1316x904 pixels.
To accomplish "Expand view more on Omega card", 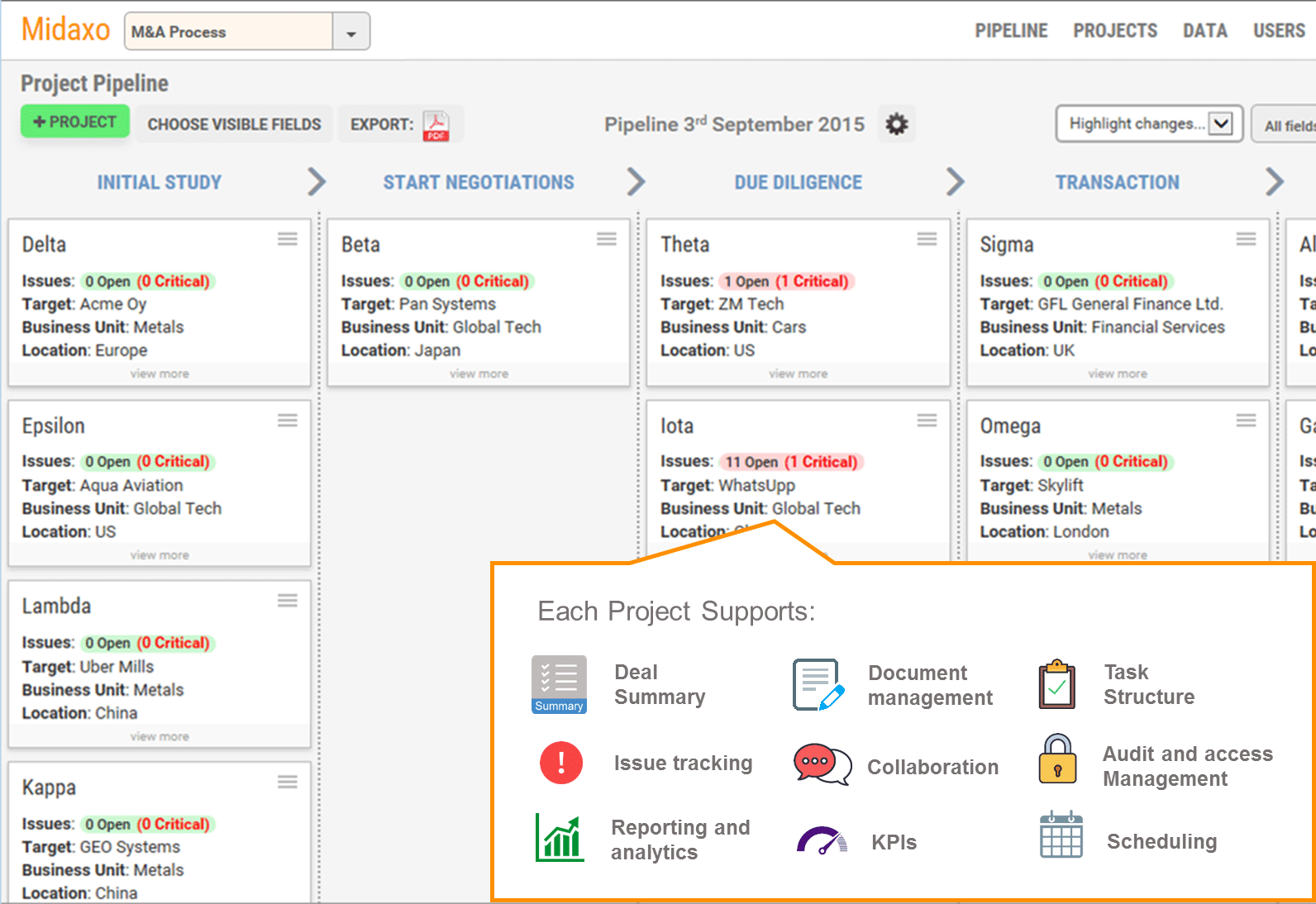I will pos(1118,555).
